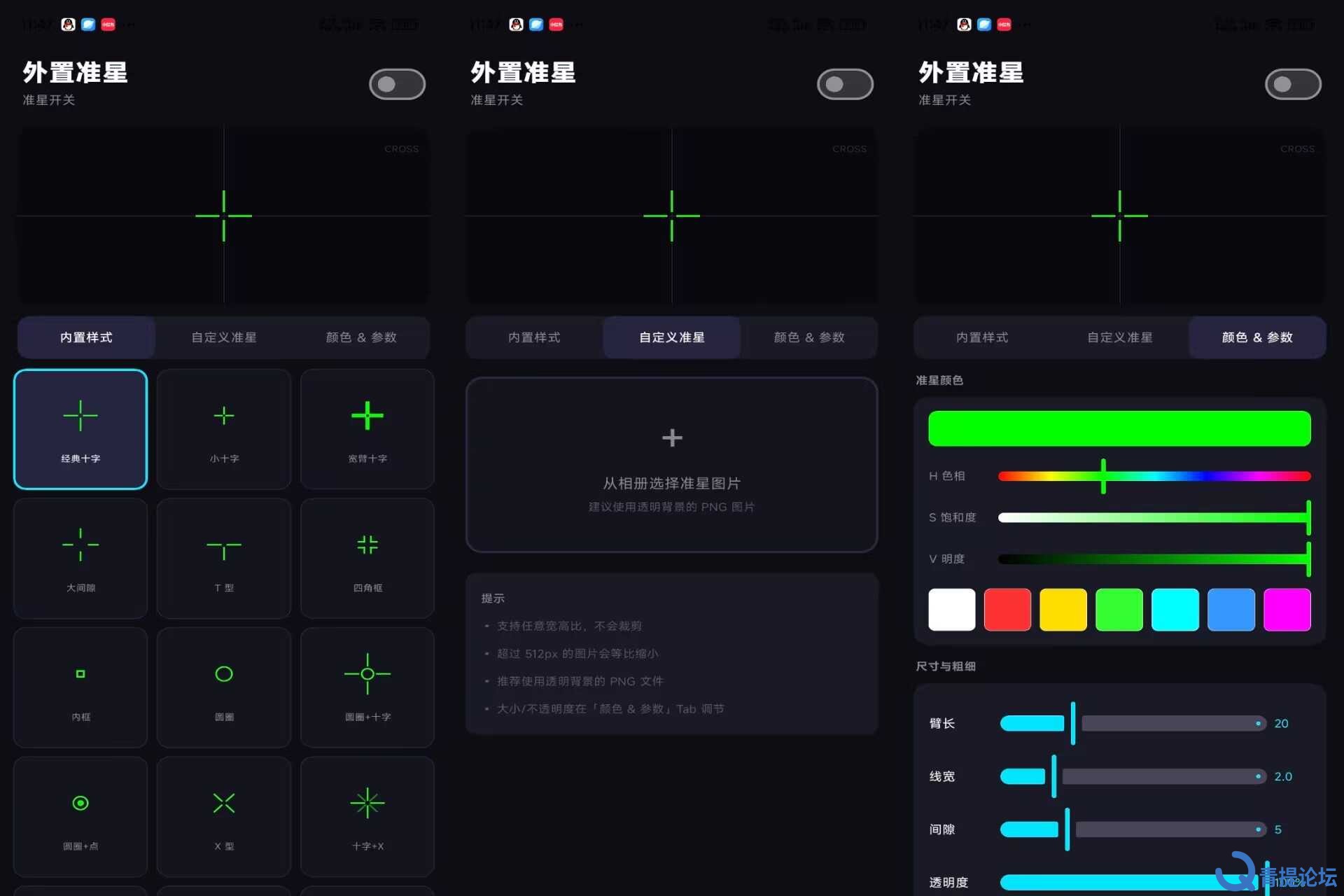Go to 颜色 & 参数 tab in middle screen
1344x896 pixels.
click(809, 337)
